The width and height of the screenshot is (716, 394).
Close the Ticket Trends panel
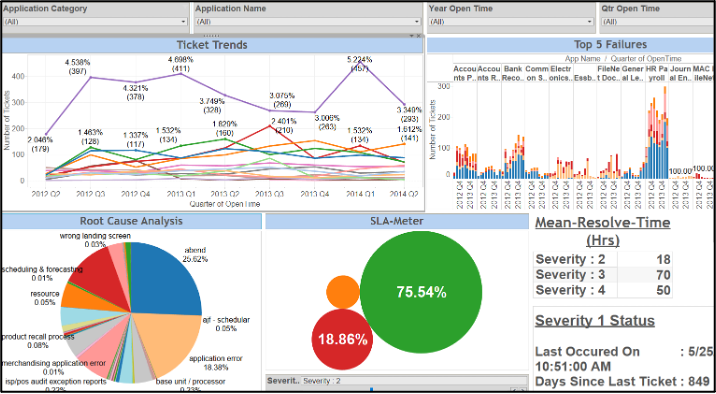tap(419, 35)
